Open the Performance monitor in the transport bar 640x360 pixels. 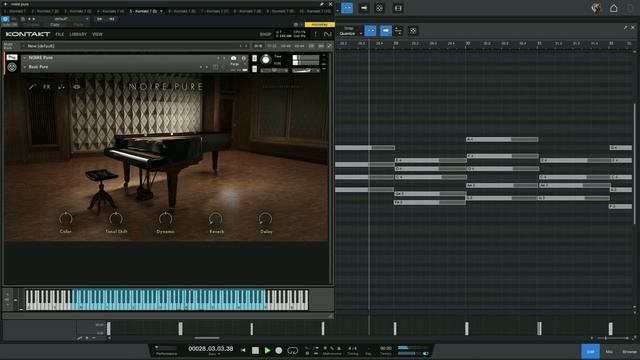[x=167, y=350]
